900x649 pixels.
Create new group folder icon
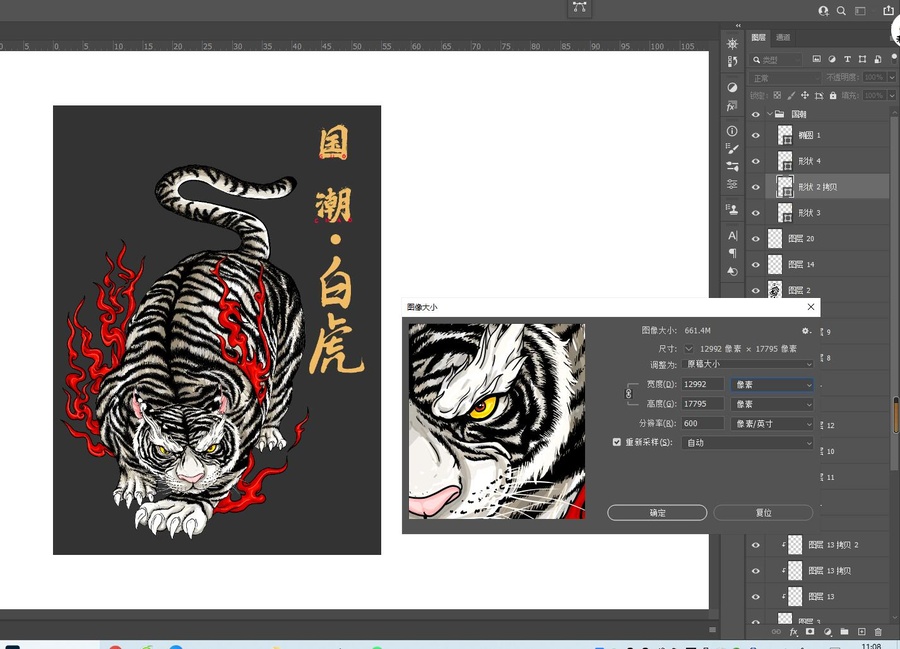tap(844, 632)
